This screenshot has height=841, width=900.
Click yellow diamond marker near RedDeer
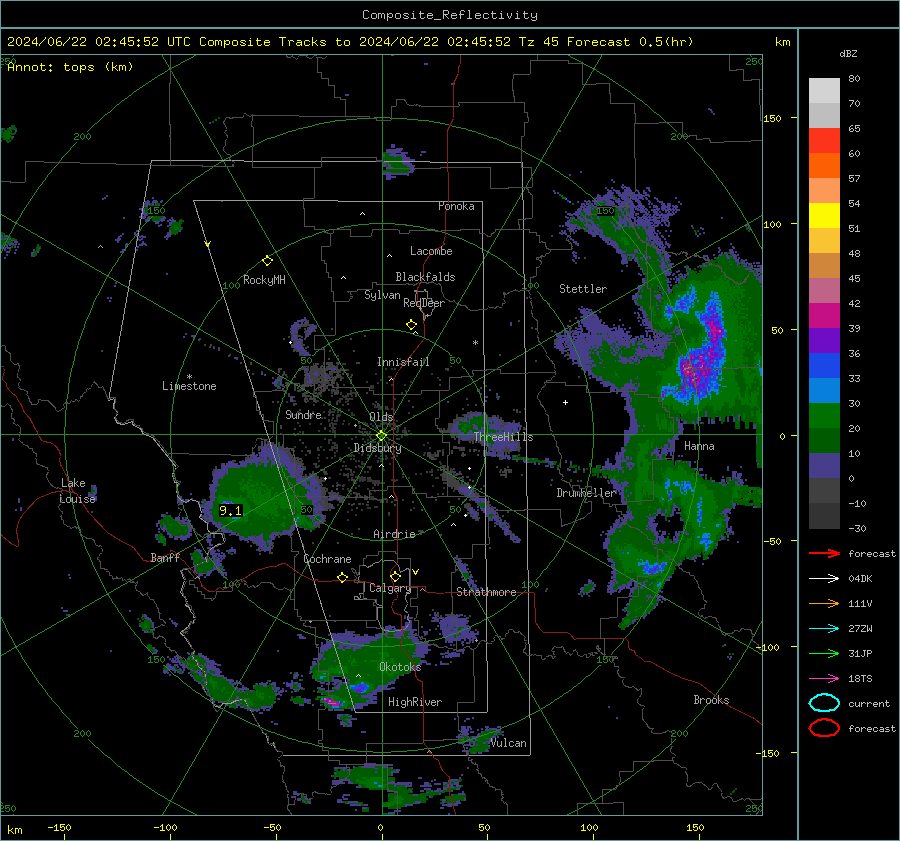(411, 325)
